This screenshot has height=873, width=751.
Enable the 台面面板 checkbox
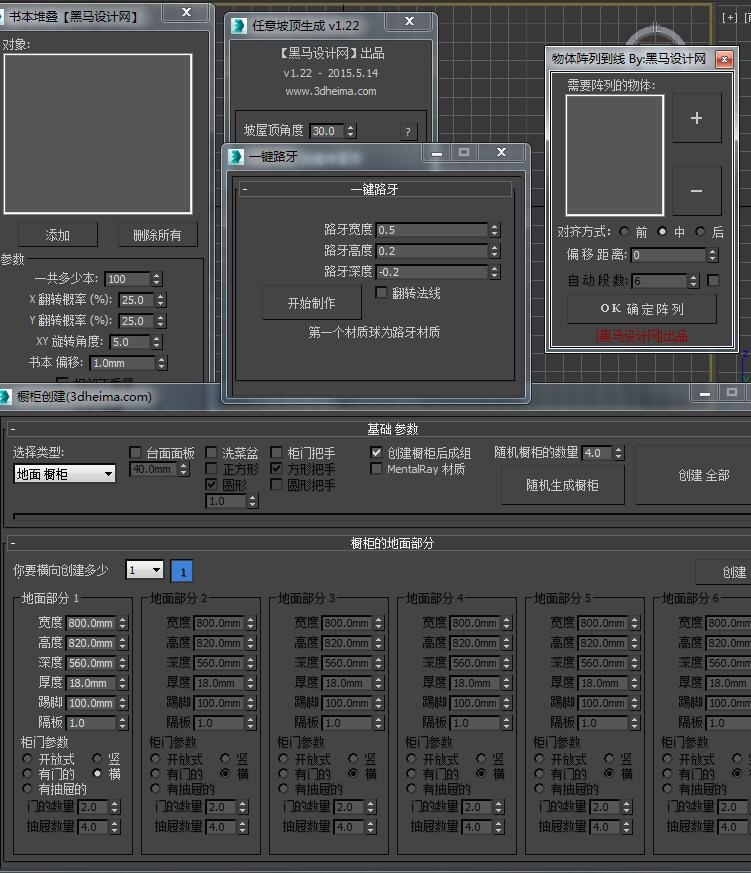coord(135,452)
